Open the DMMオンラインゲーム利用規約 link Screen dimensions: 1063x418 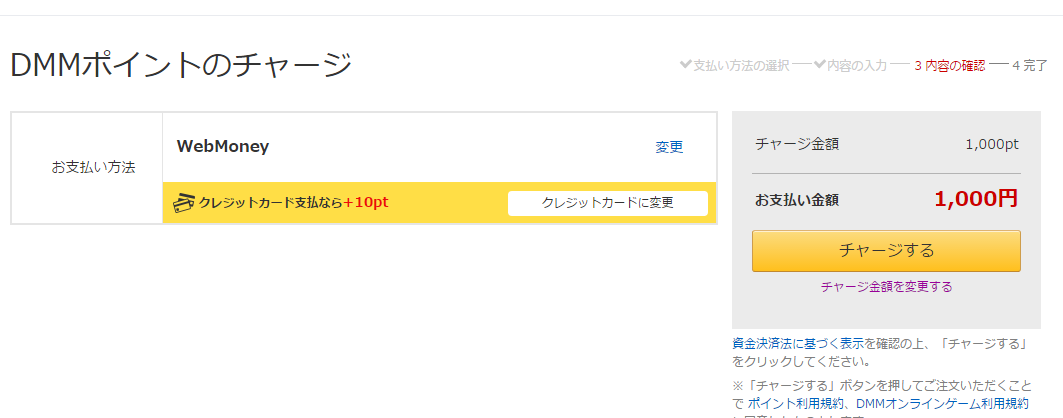point(942,403)
